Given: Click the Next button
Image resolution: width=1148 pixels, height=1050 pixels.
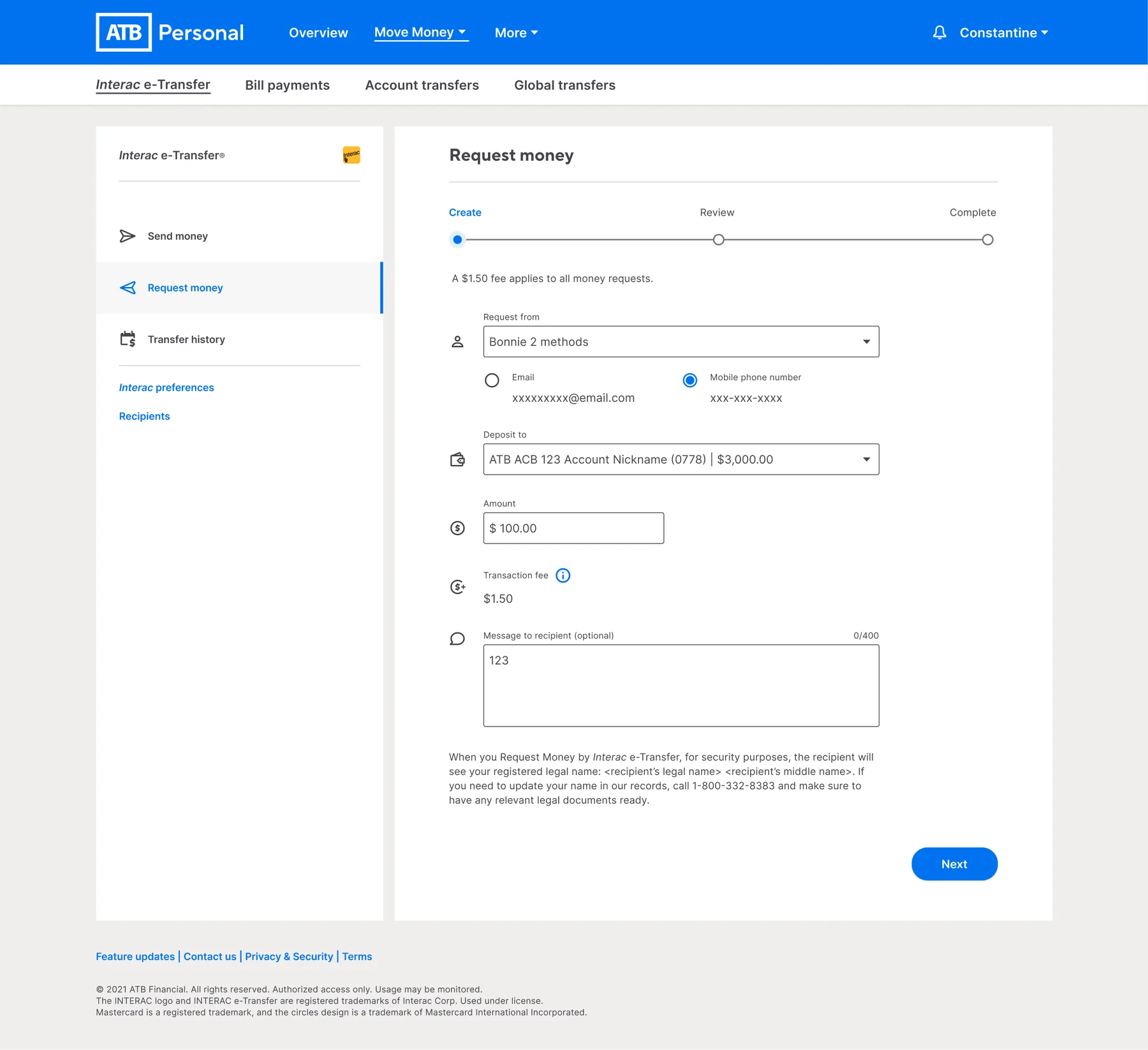Looking at the screenshot, I should tap(954, 864).
